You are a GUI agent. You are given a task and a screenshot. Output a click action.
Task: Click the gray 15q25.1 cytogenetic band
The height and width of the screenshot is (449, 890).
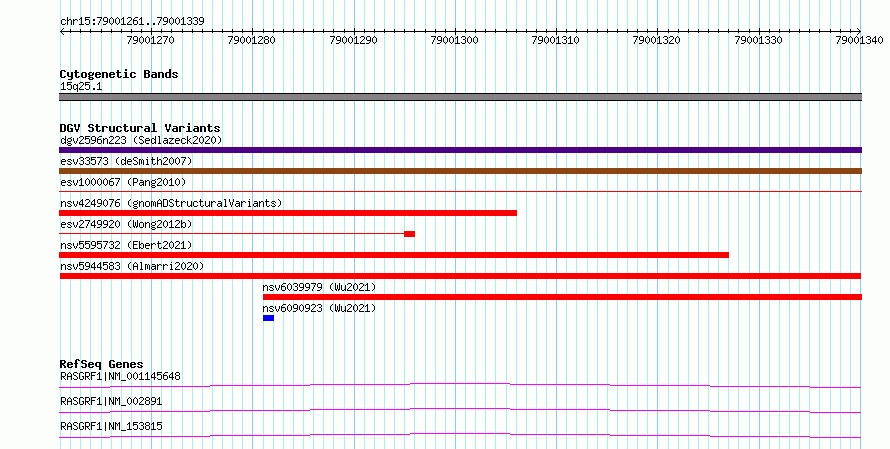click(x=460, y=97)
